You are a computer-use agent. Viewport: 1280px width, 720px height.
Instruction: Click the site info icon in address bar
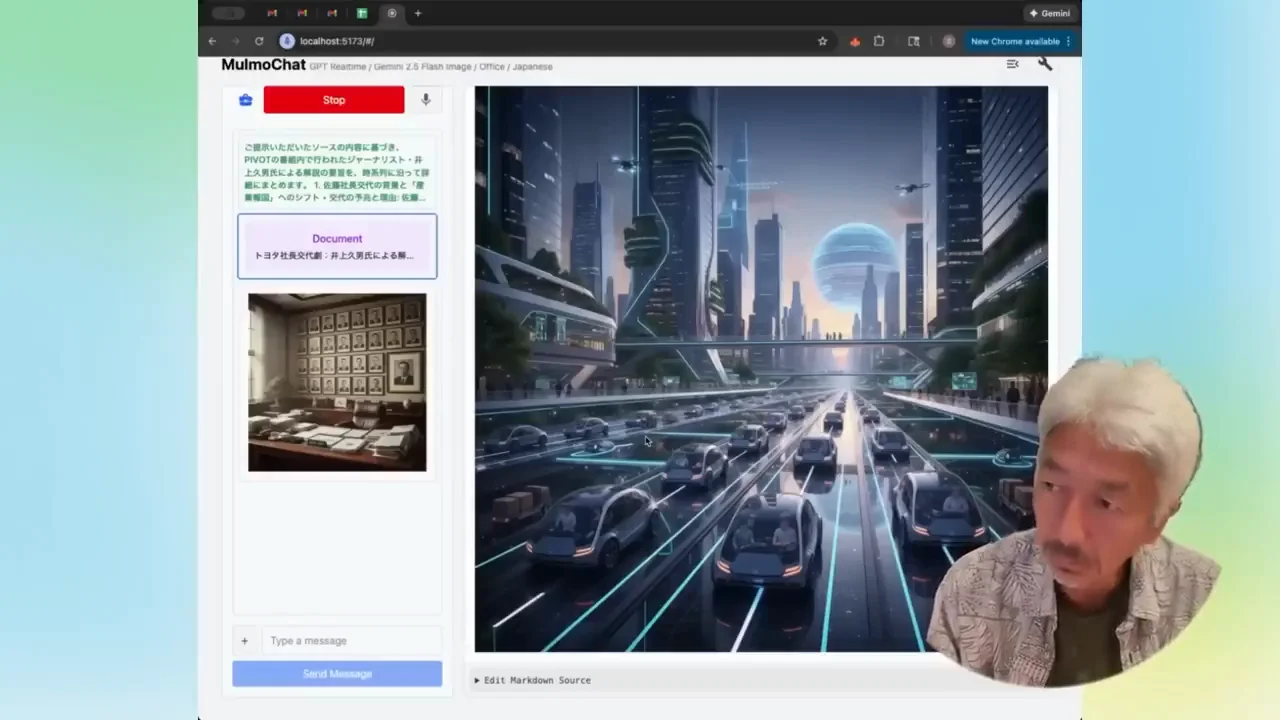point(287,41)
